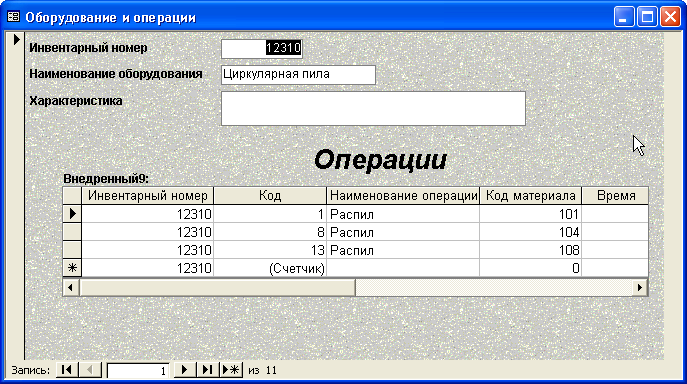687x384 pixels.
Task: Click the Код column header
Action: click(x=270, y=196)
